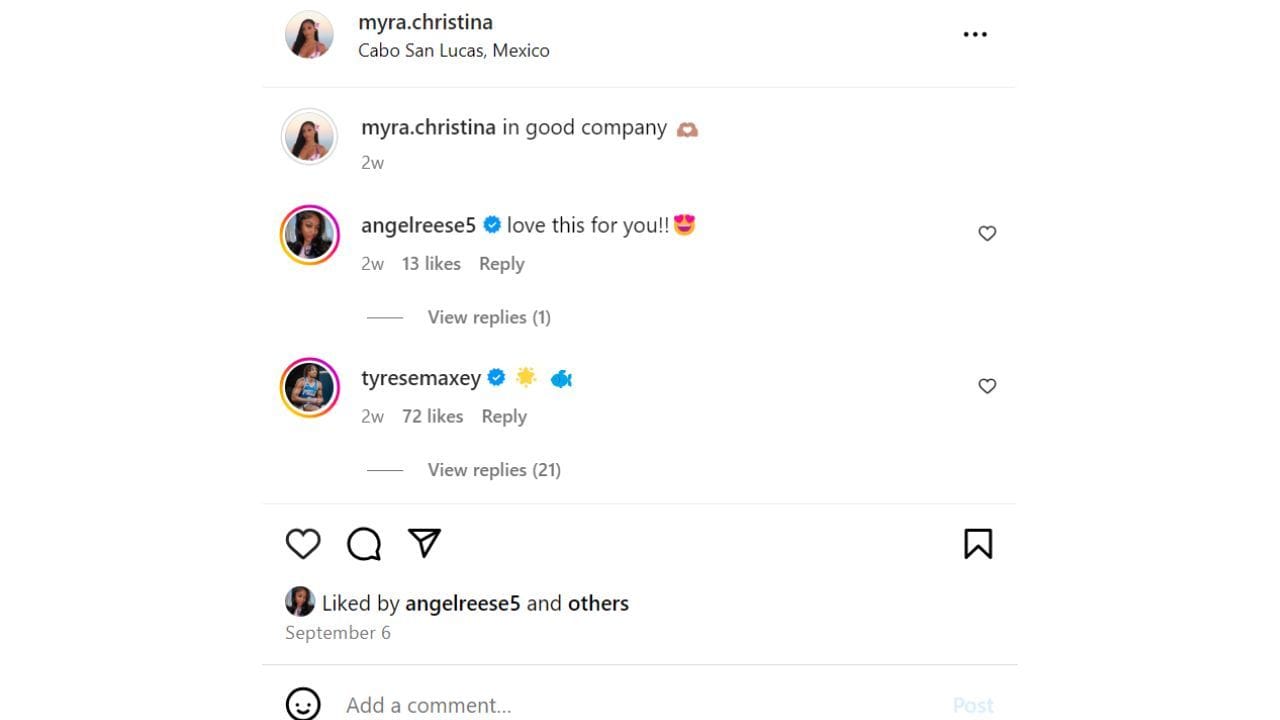Visit the myra.christina username at the top

pos(425,21)
